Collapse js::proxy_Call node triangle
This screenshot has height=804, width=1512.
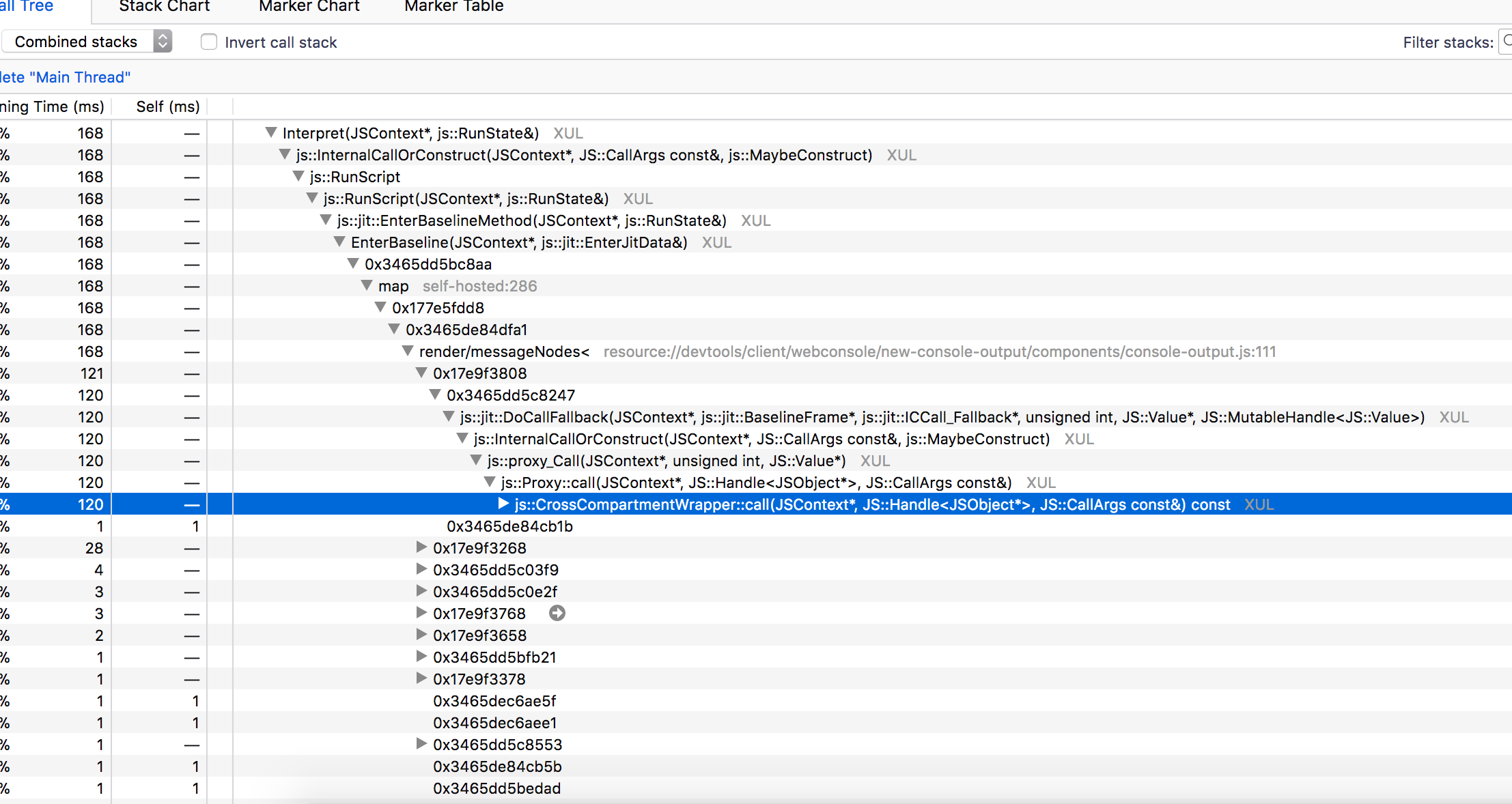[x=476, y=461]
